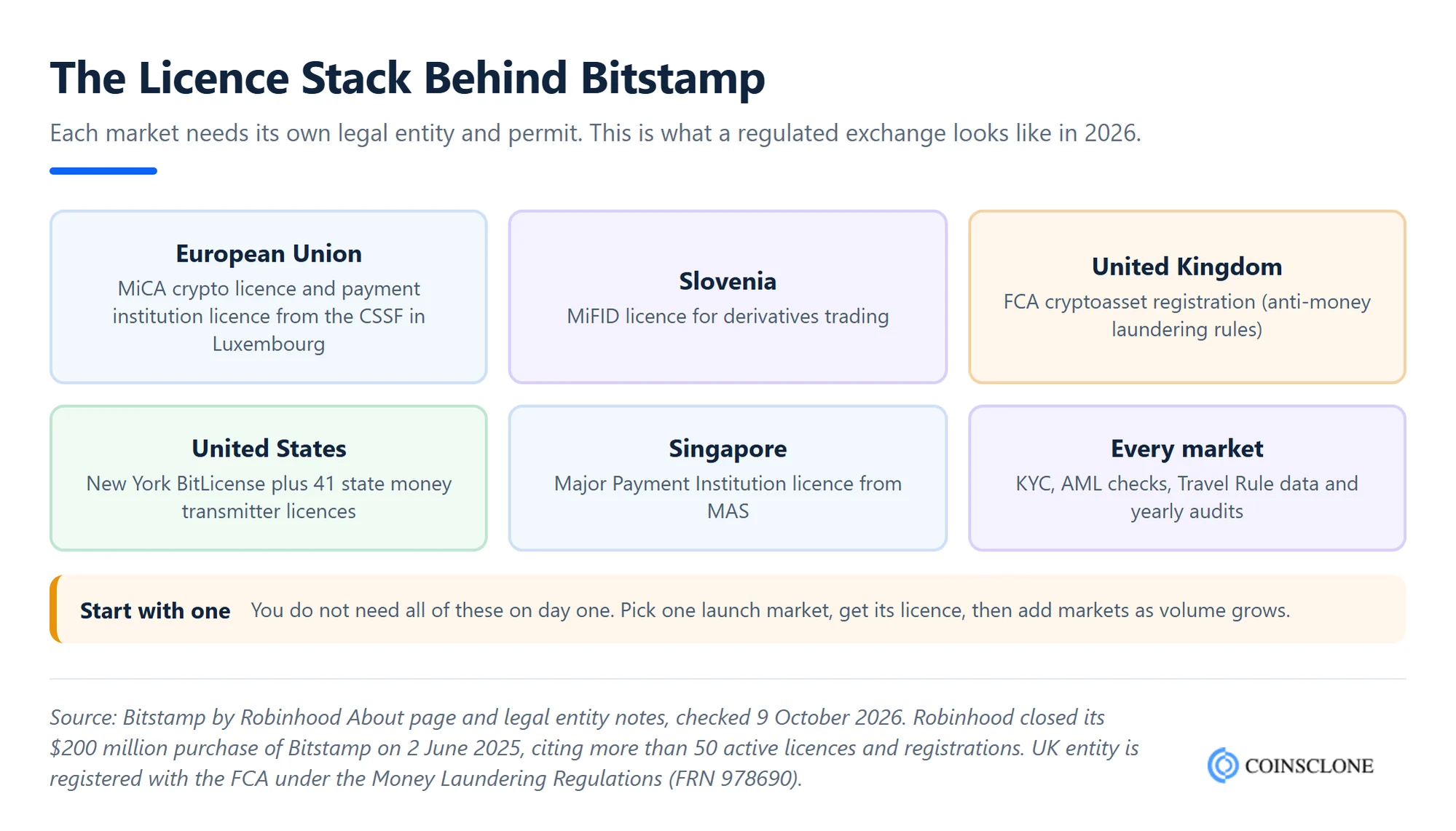This screenshot has width=1456, height=831.
Task: Click the Source footnote paragraph
Action: pos(594,748)
